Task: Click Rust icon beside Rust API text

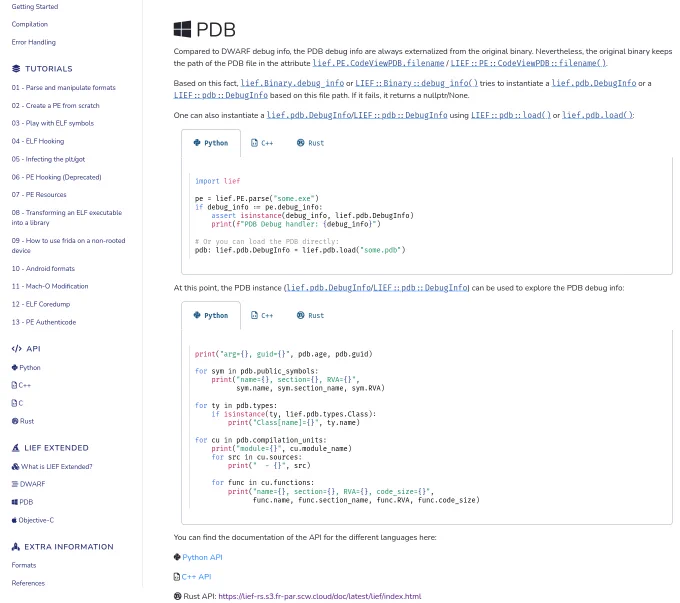Action: pos(177,596)
